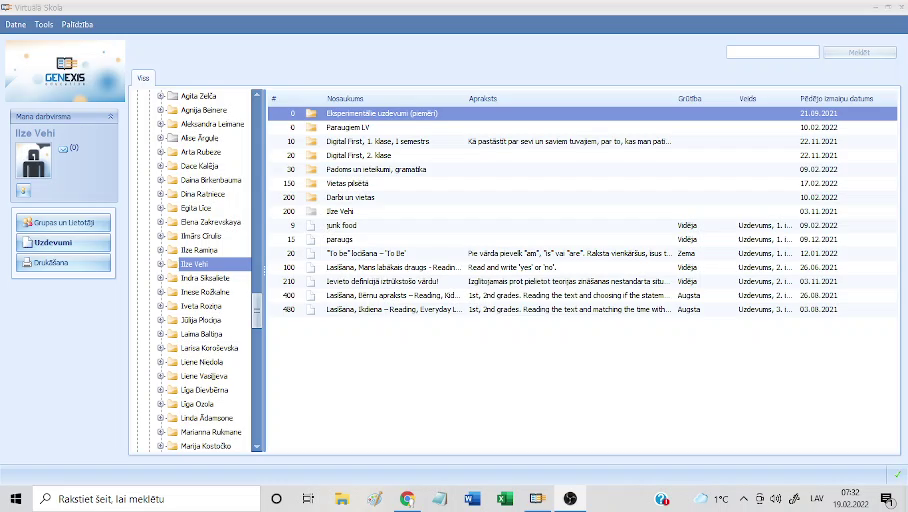
Task: Open the Eksperimentālie uzdevumi folder icon
Action: (x=311, y=114)
